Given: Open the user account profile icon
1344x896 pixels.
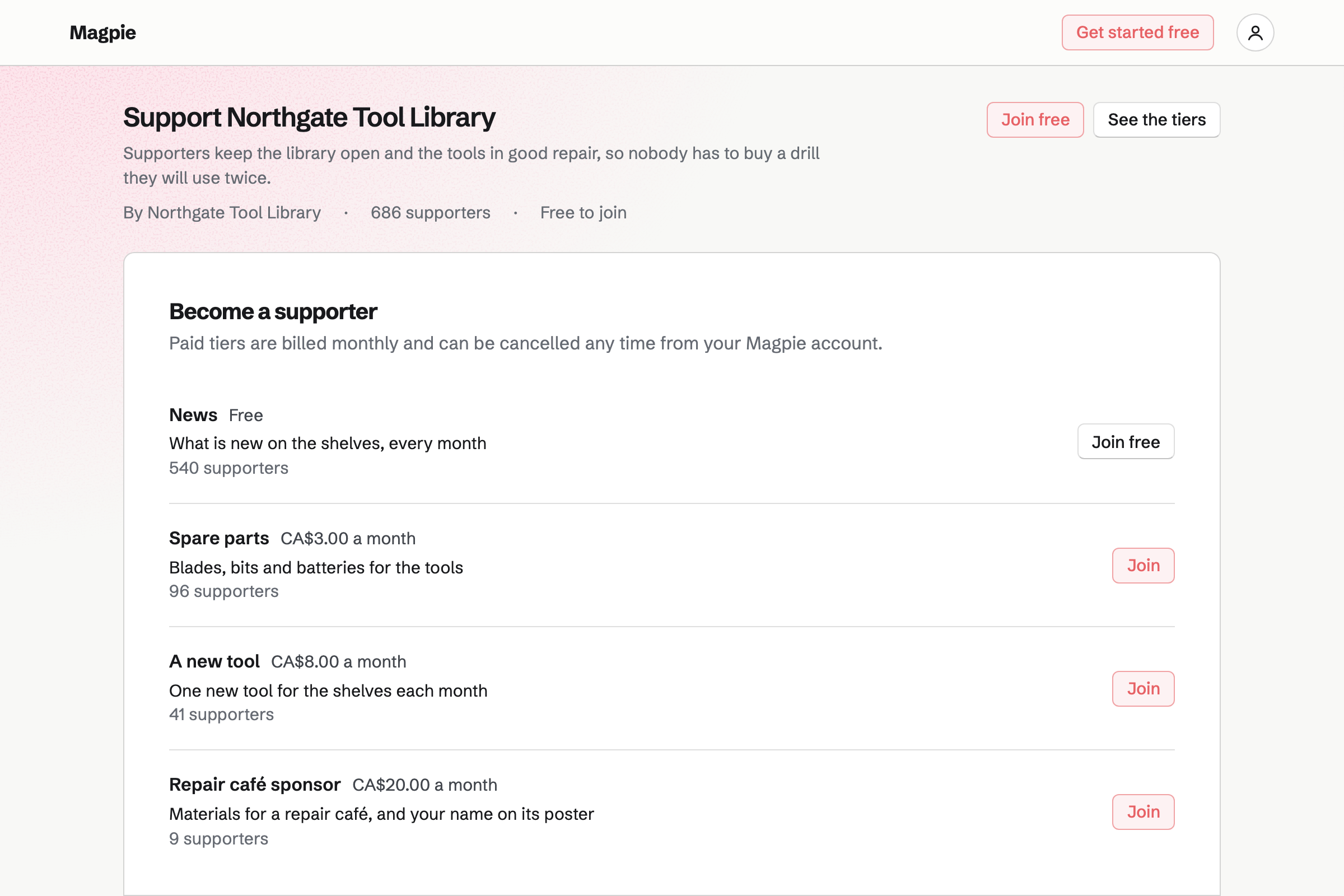Looking at the screenshot, I should pyautogui.click(x=1255, y=32).
